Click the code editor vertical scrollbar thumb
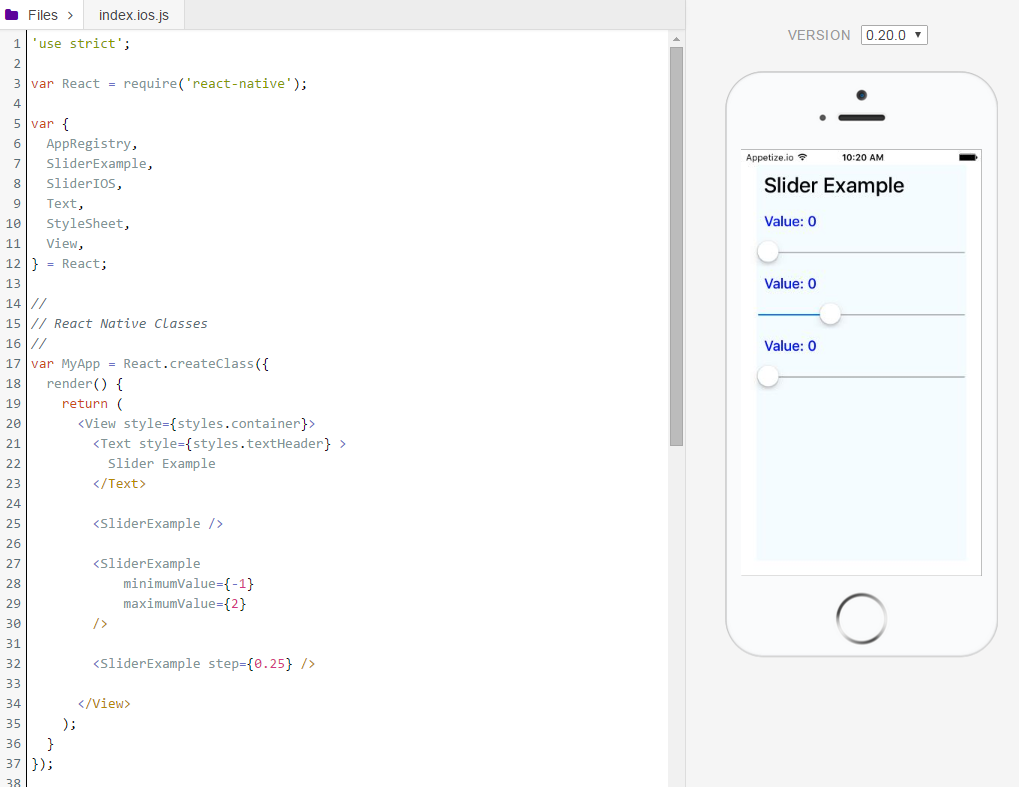 (x=676, y=245)
